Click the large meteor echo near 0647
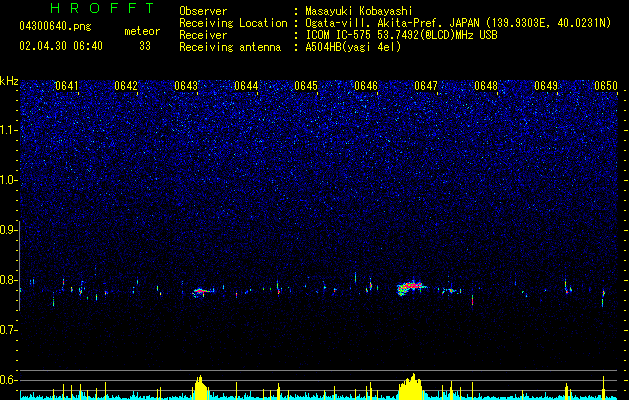The width and height of the screenshot is (629, 400). [x=410, y=288]
